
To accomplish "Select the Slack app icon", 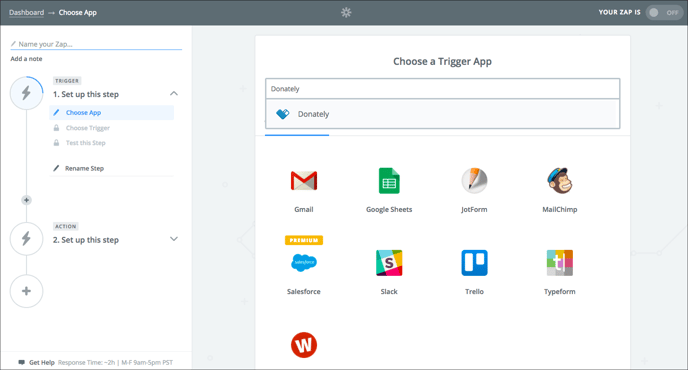I will point(389,262).
